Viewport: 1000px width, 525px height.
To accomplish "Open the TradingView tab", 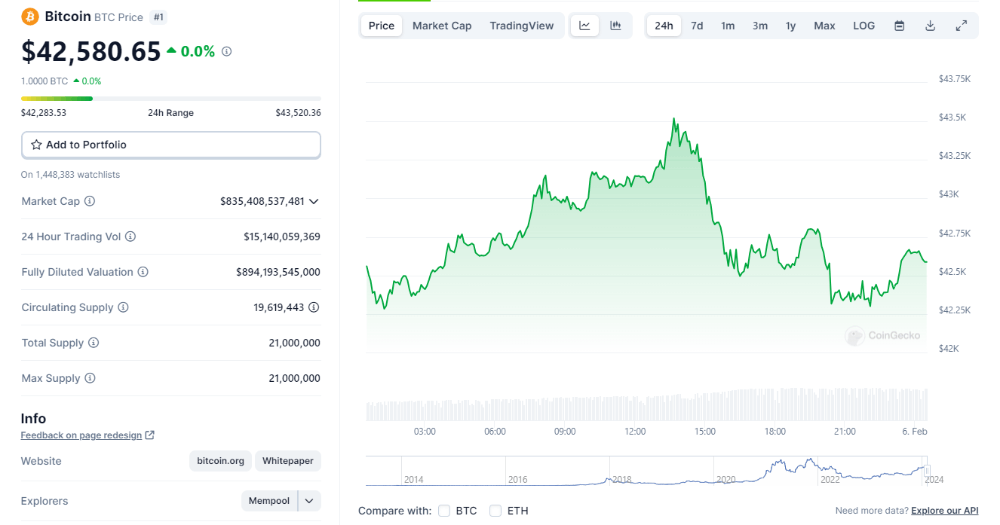I will 521,26.
